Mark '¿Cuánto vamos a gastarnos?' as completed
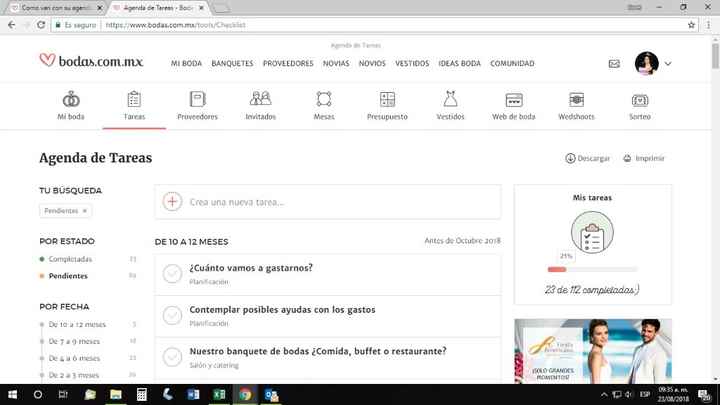The image size is (720, 405). point(172,273)
